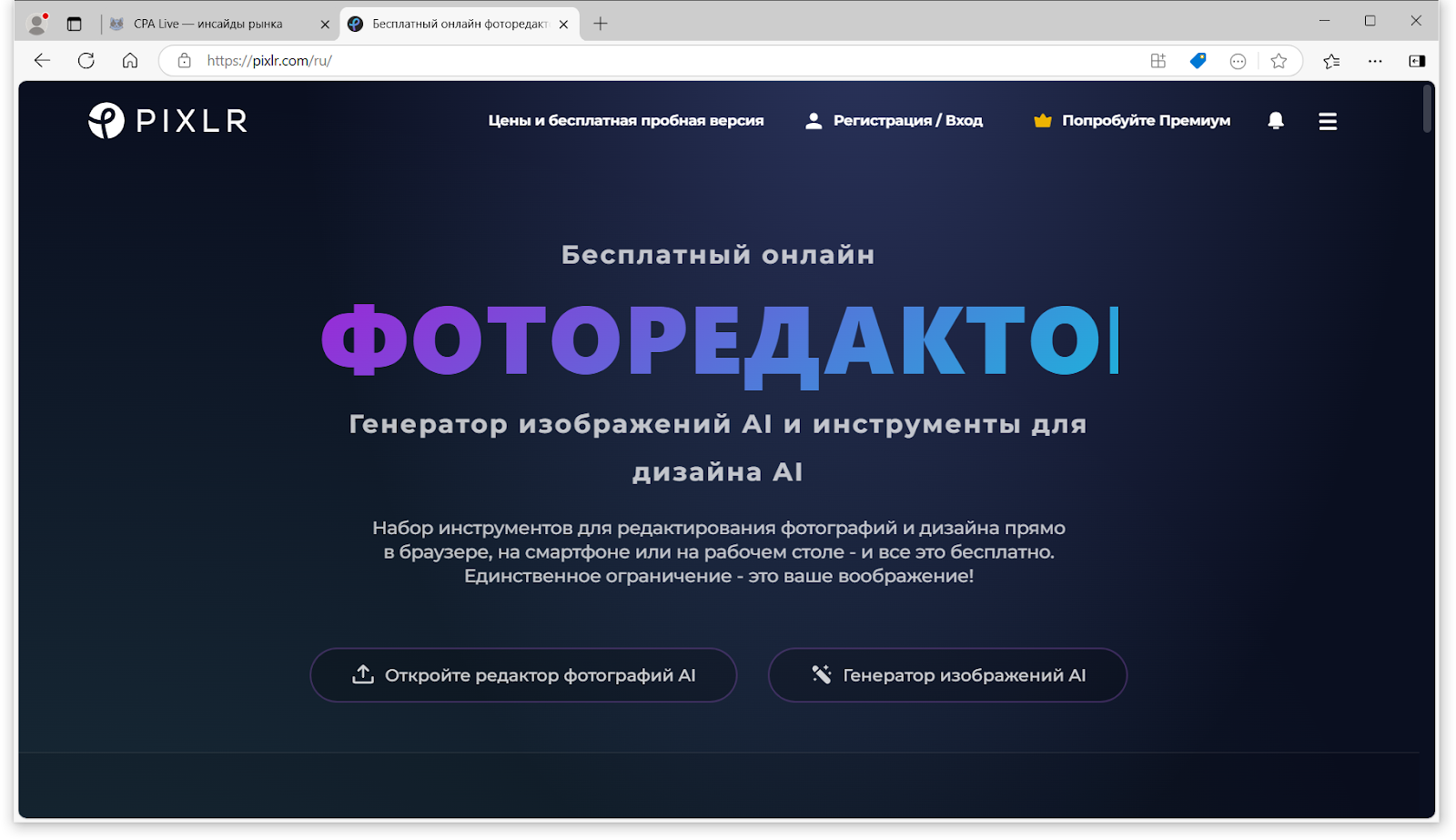Click the Бесплатный онлайн heading
Screen dimensions: 1456x840
click(718, 255)
